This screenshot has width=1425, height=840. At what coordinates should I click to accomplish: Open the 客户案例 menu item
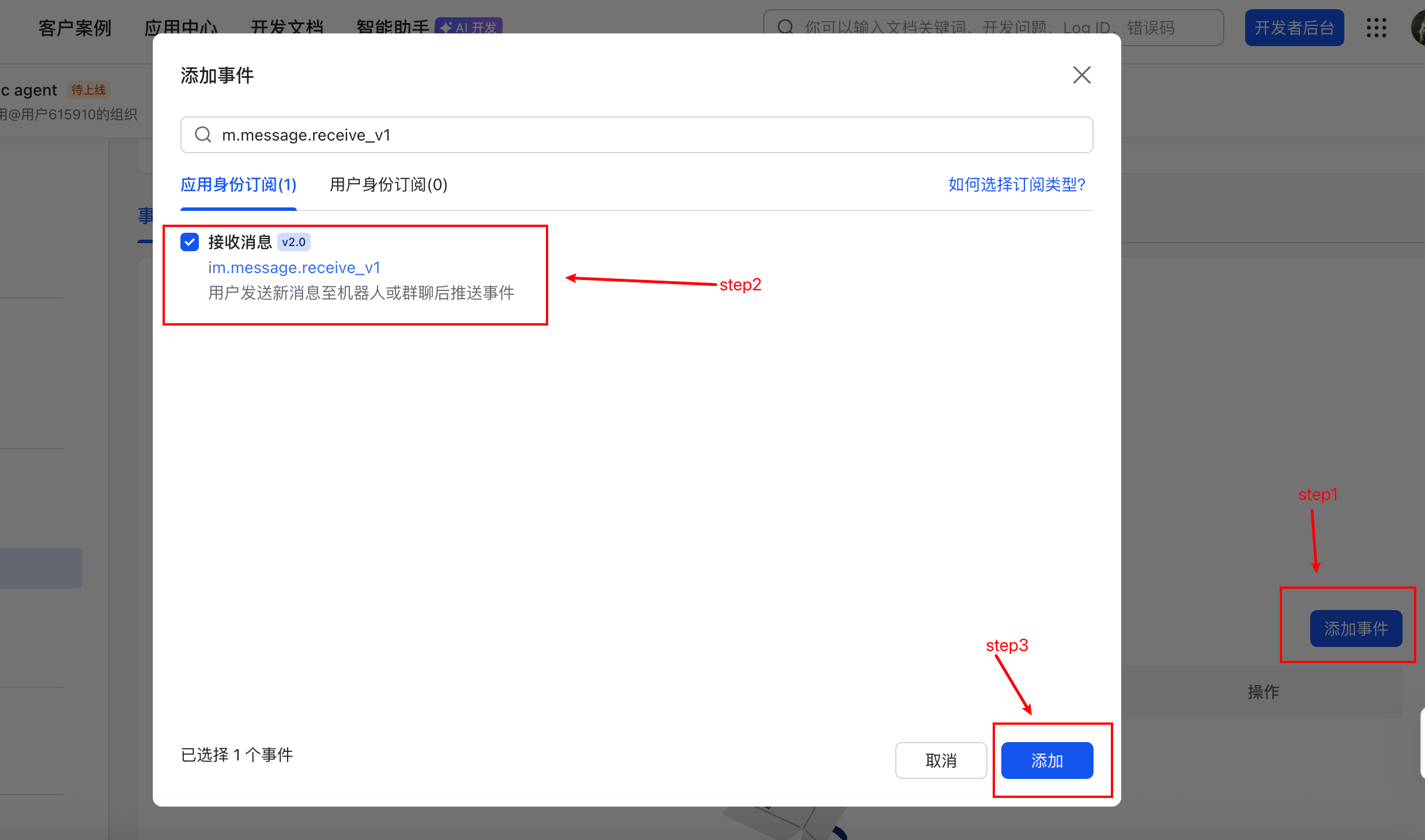tap(75, 28)
